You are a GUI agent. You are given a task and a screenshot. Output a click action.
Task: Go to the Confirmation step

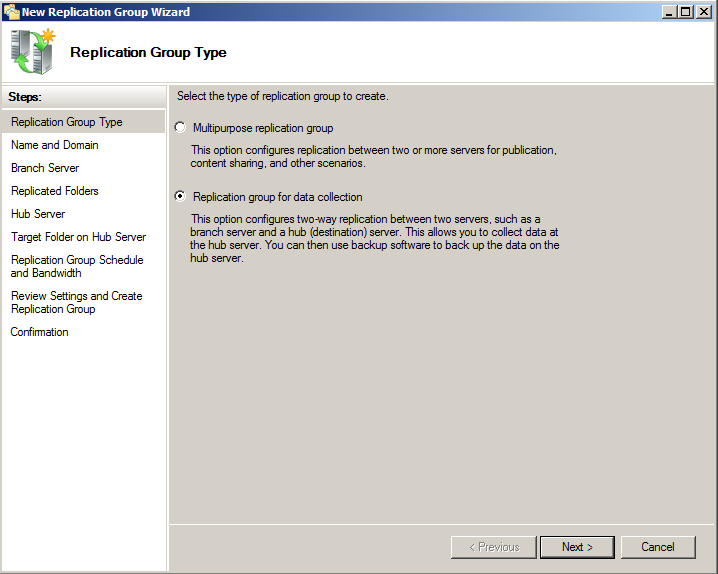coord(40,332)
